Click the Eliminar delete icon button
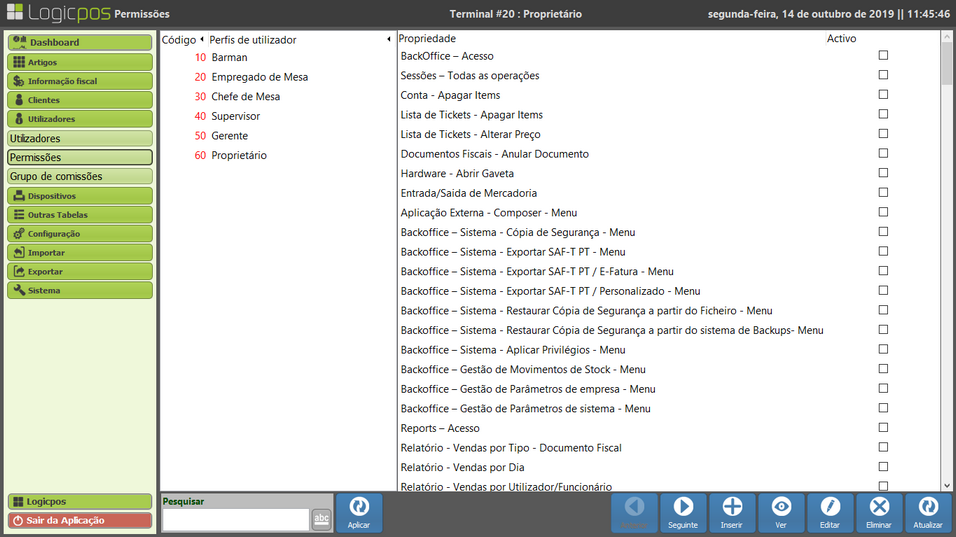Screen dimensions: 956x537 click(x=879, y=512)
